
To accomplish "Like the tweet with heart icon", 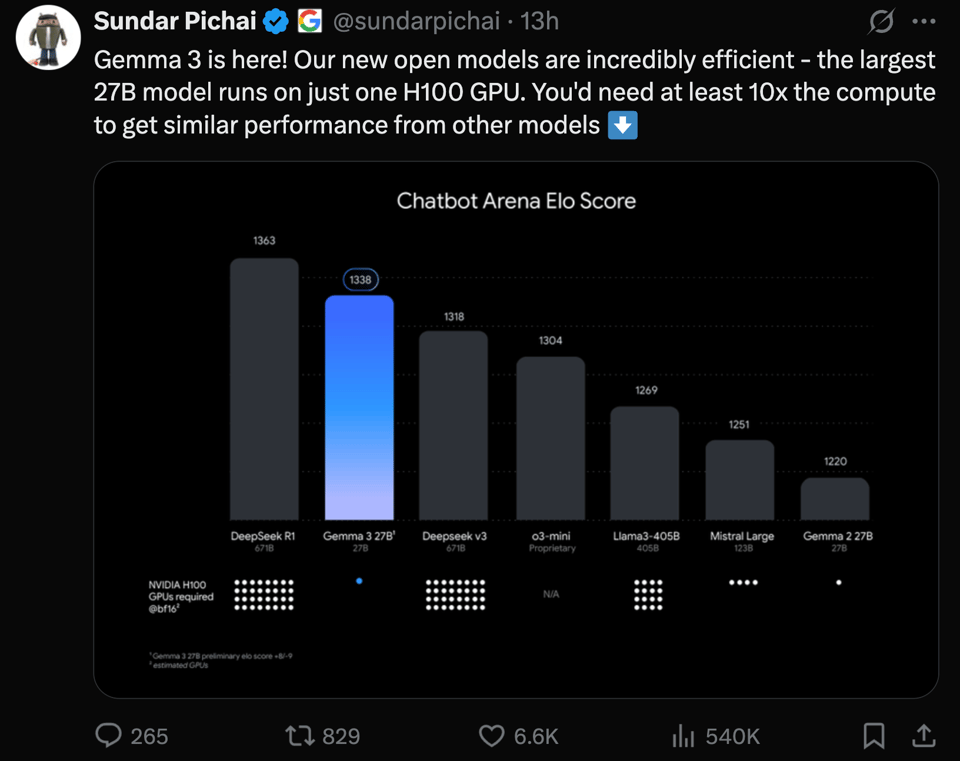I will tap(491, 736).
